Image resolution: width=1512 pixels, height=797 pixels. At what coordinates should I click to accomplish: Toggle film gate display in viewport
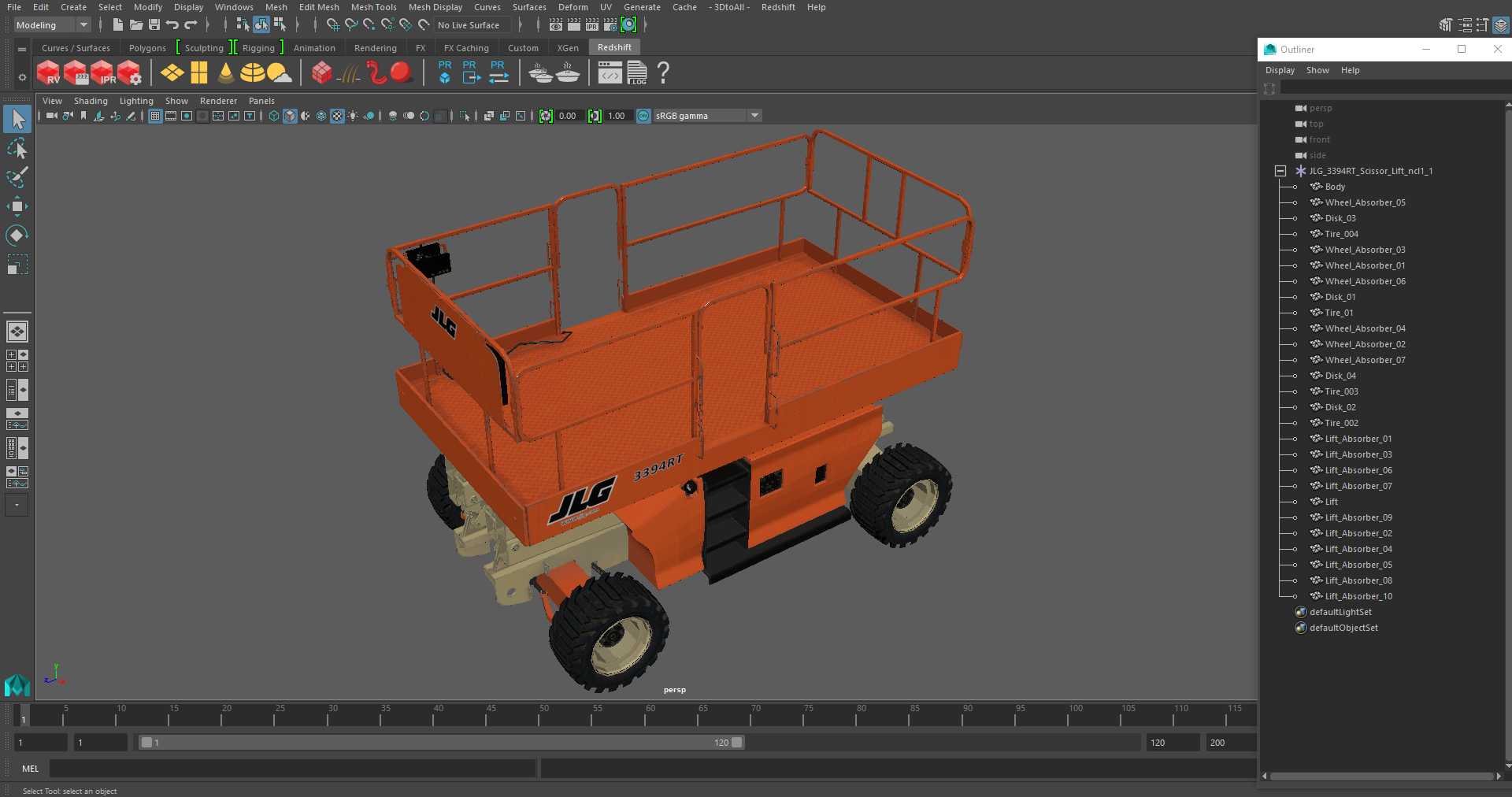click(171, 116)
